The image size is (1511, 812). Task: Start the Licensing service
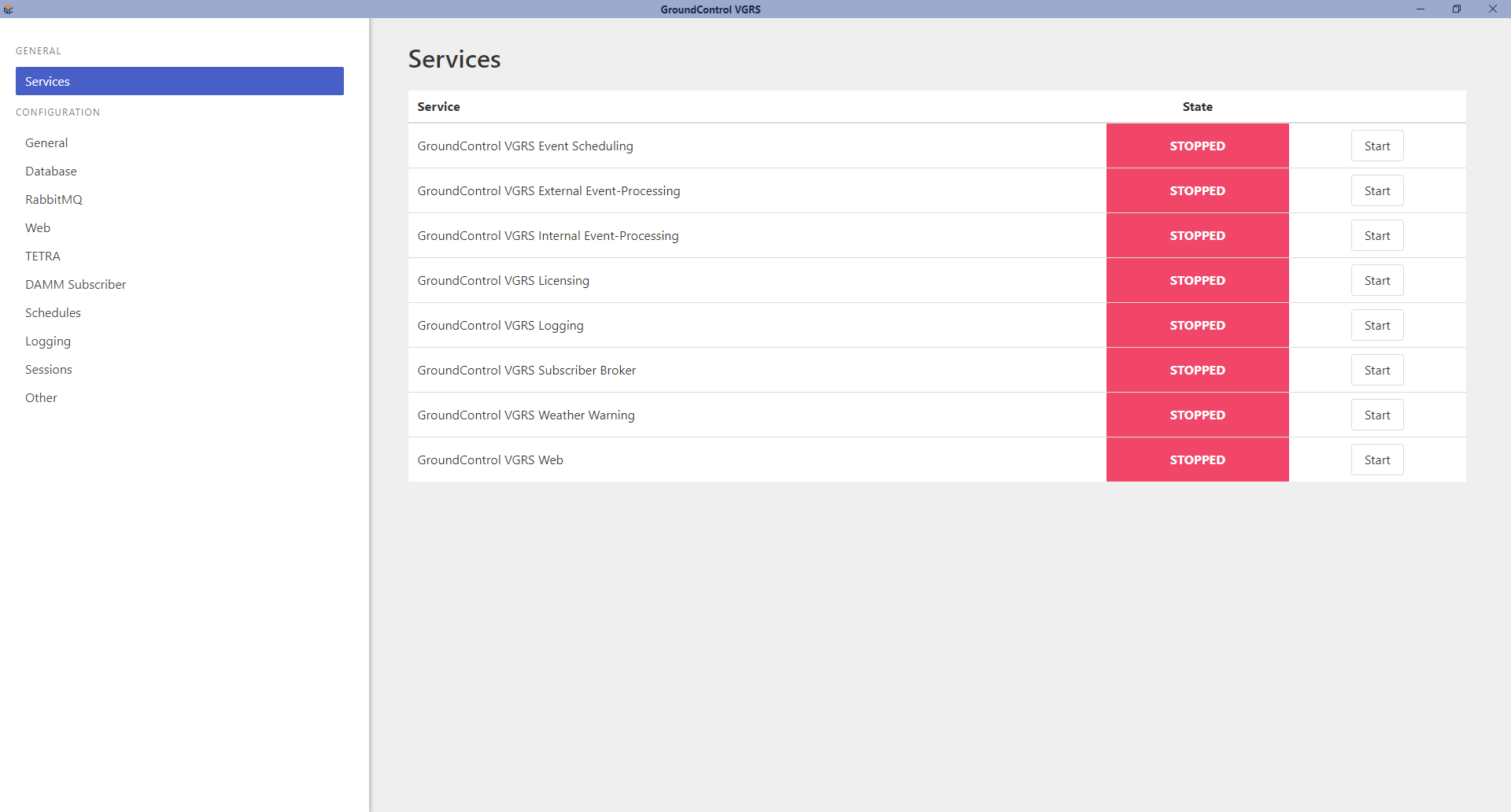[x=1376, y=280]
